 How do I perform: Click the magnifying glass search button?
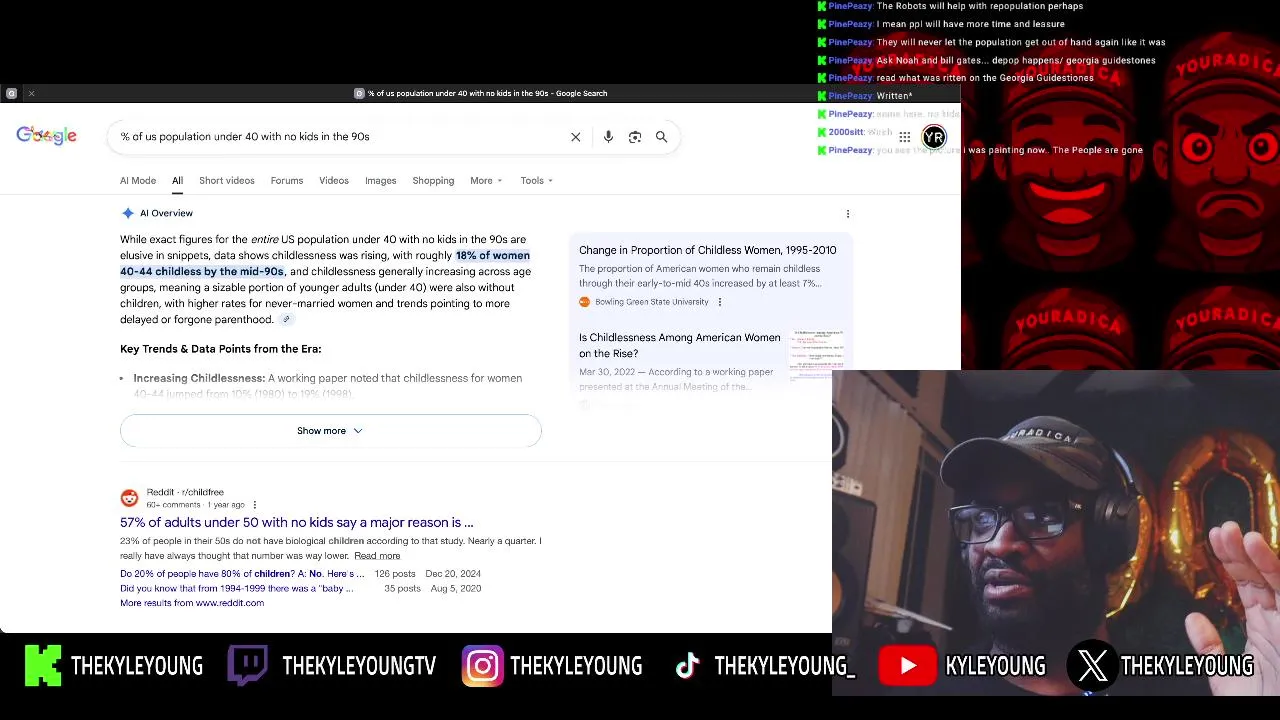coord(661,137)
